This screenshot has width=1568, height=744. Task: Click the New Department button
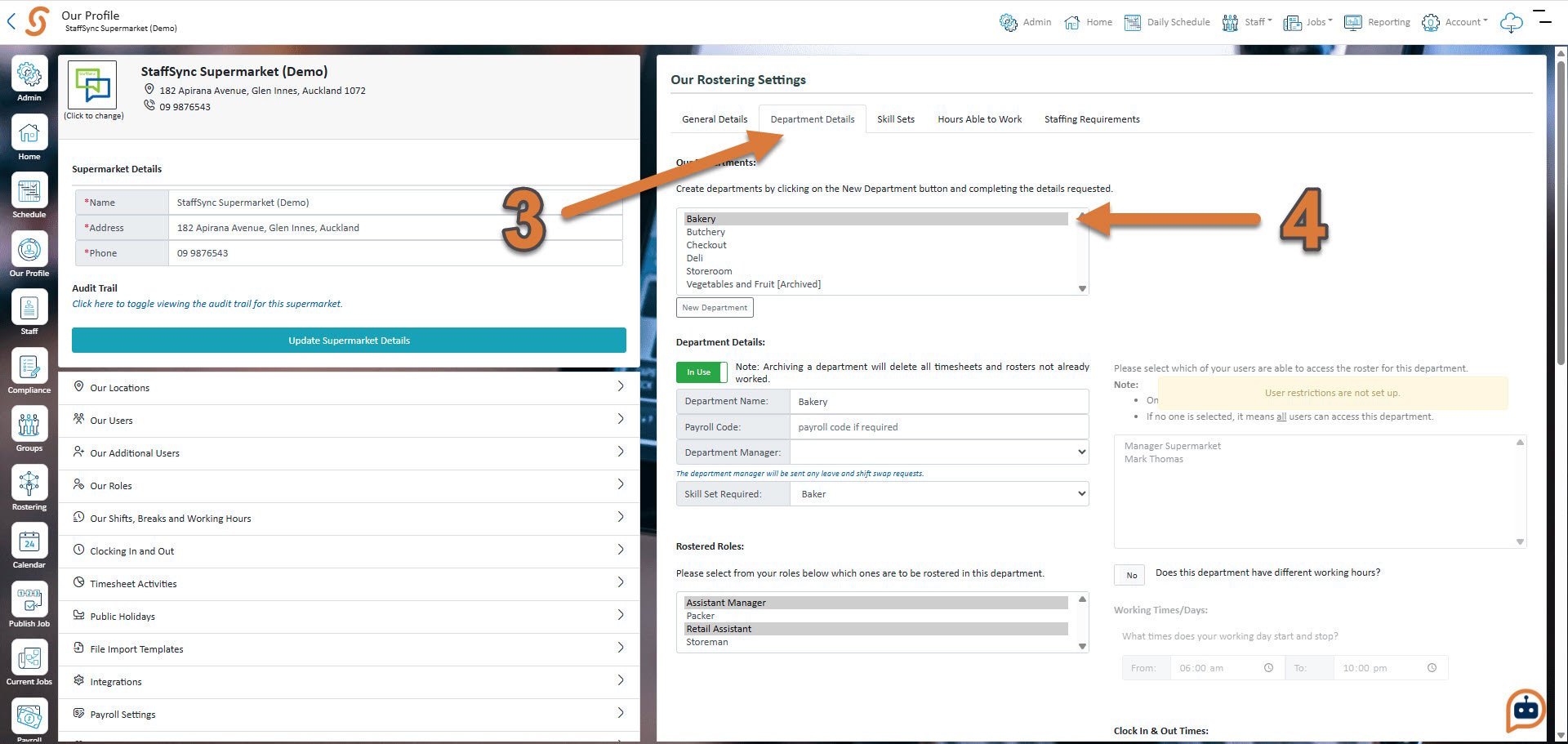click(715, 308)
